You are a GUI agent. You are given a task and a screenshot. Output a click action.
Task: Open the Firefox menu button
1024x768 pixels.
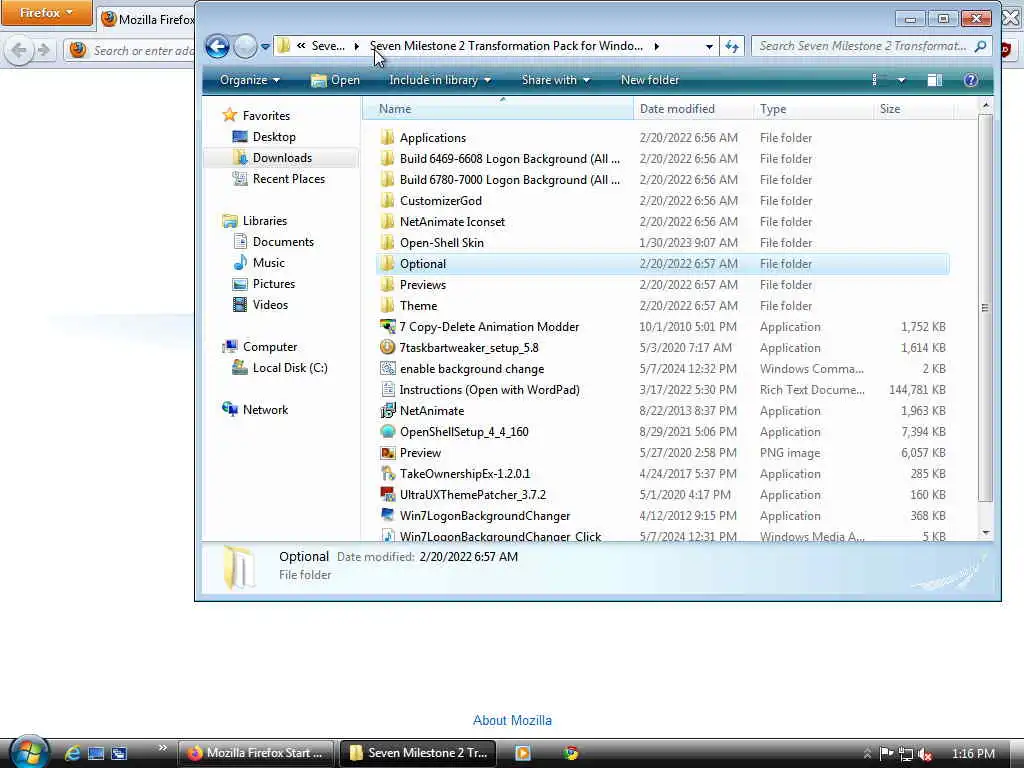[46, 12]
